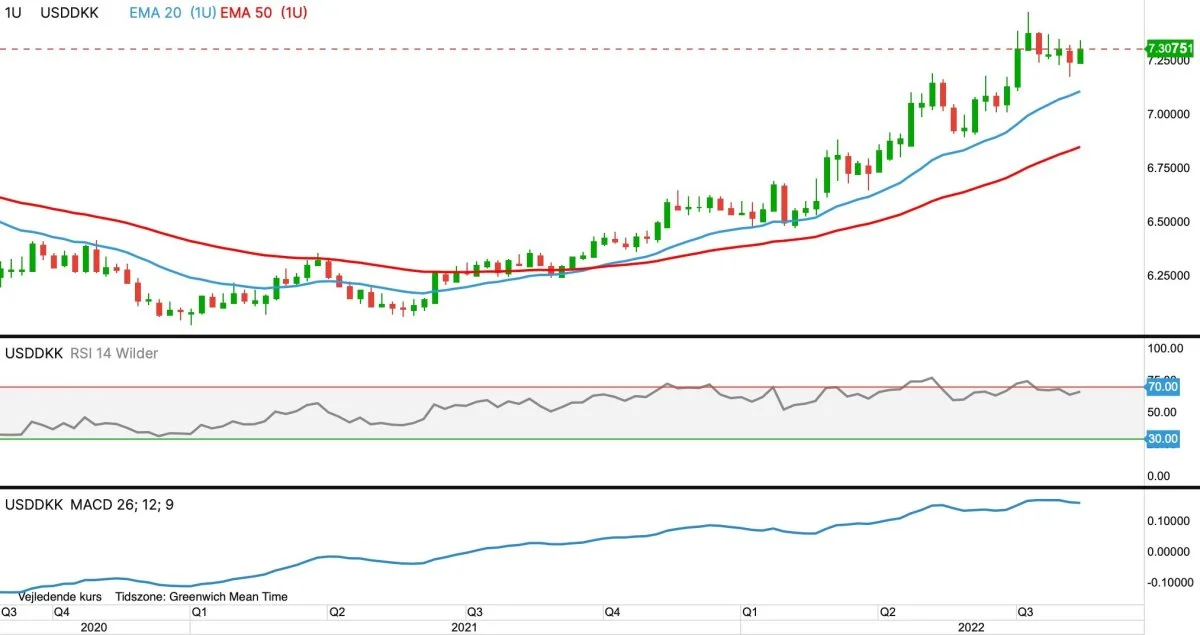Click the current price tag 7.30751
The width and height of the screenshot is (1200, 635).
coord(1171,48)
